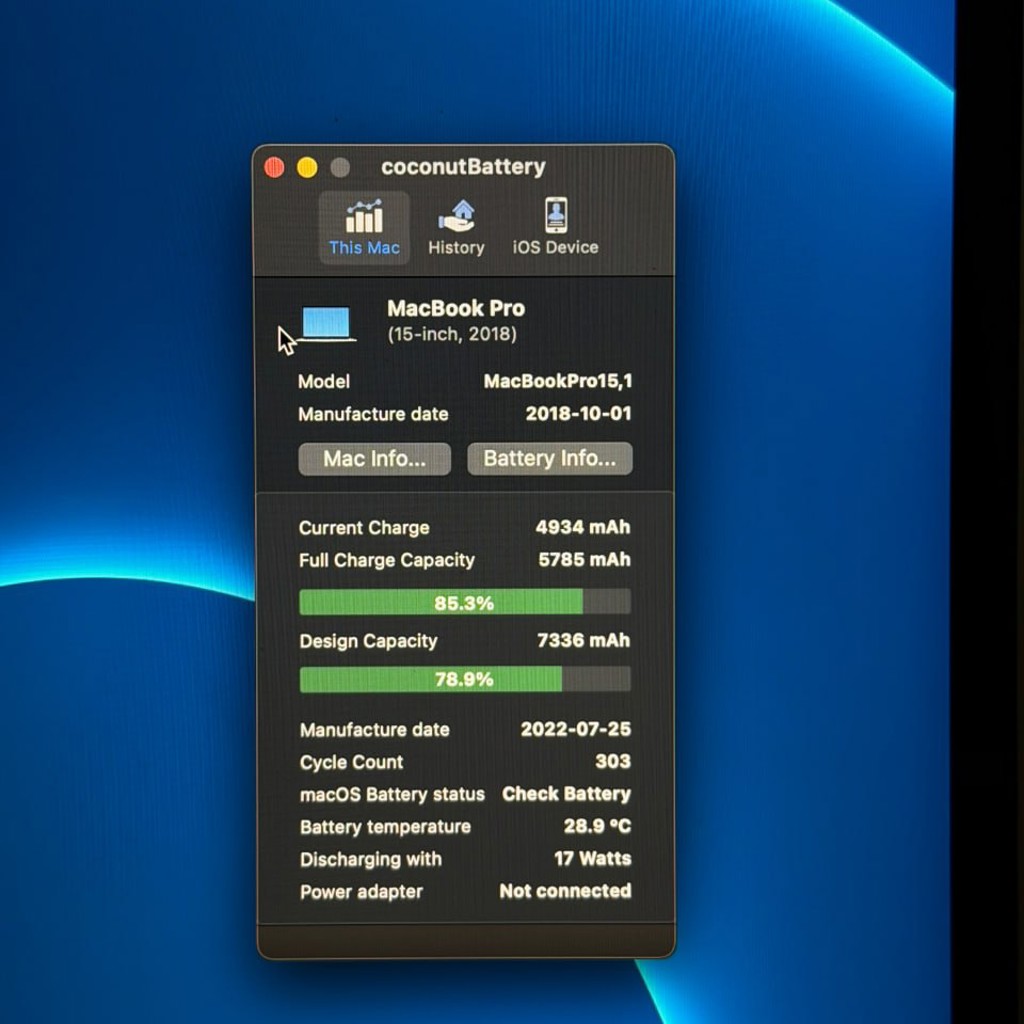This screenshot has width=1024, height=1024.
Task: Open the Mac Info... button
Action: (x=374, y=458)
